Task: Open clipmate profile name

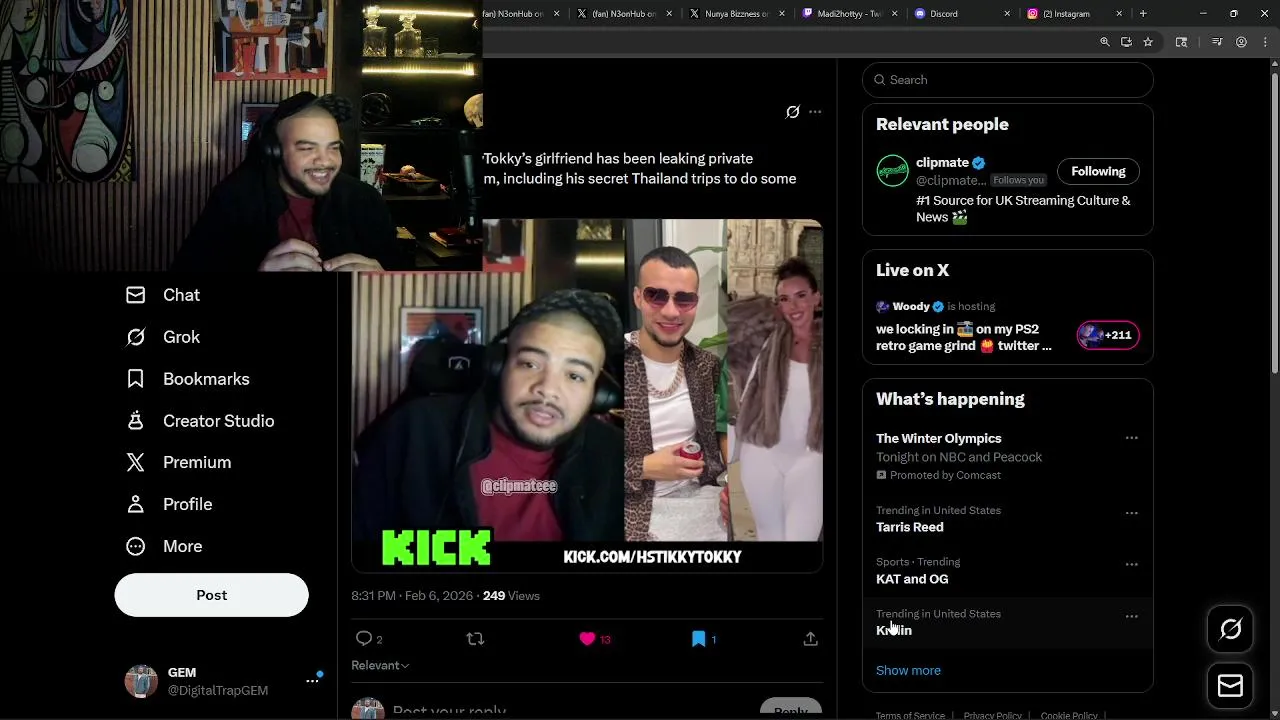Action: coord(942,162)
